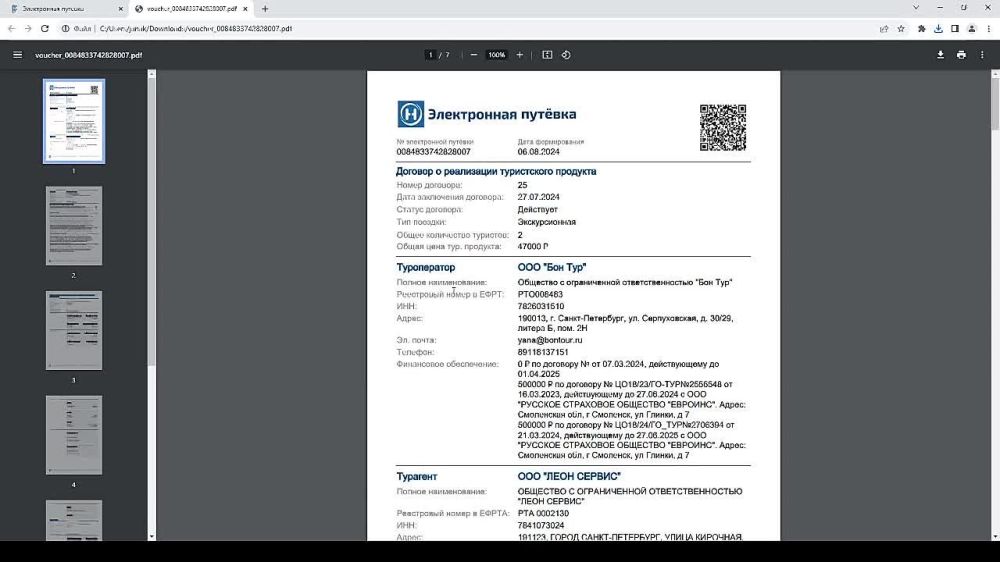Click ООО "ЛЕОН СЕРВИС" heading

click(x=569, y=477)
